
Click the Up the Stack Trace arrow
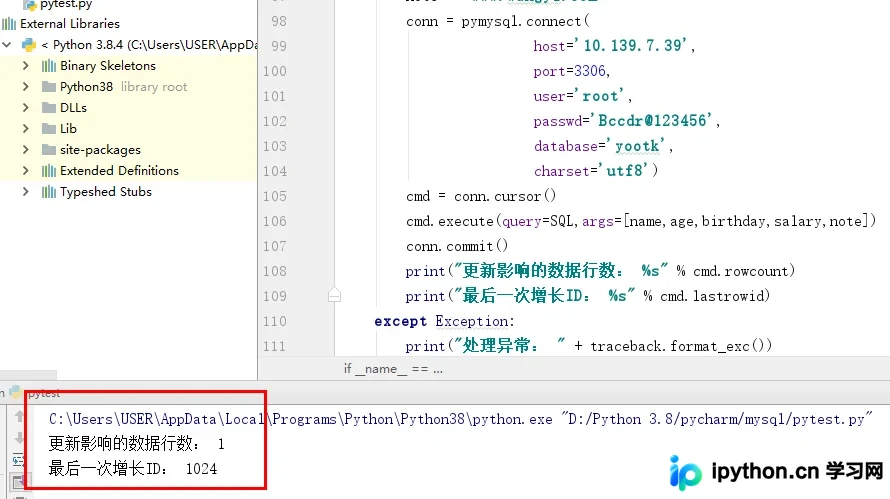(x=19, y=416)
